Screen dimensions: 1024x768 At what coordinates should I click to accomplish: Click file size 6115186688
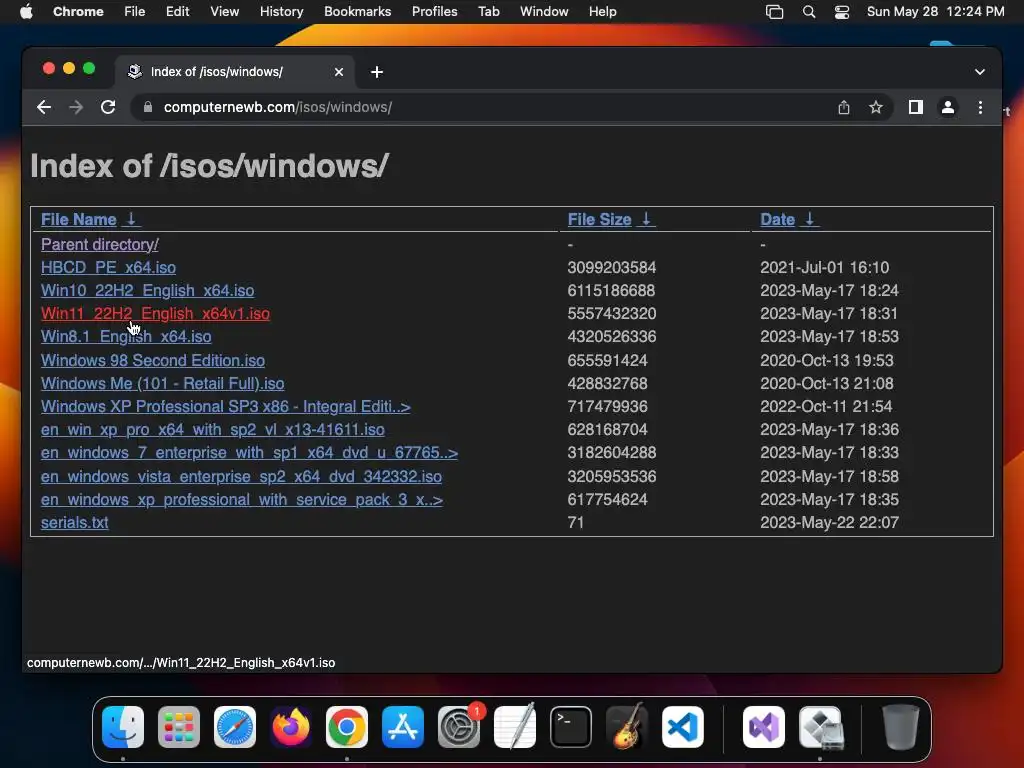coord(611,290)
